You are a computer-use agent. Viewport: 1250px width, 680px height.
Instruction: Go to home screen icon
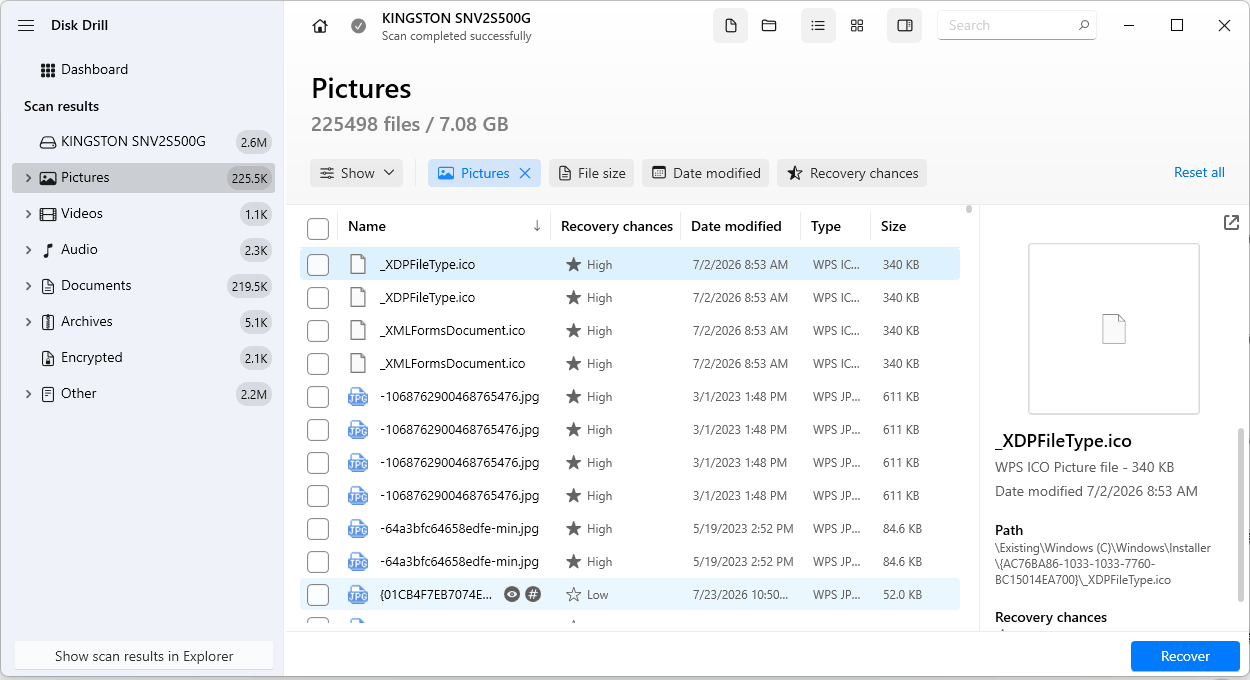[320, 26]
